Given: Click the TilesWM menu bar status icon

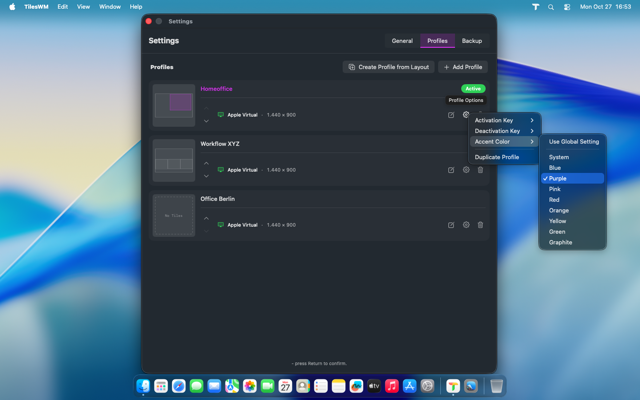Looking at the screenshot, I should (x=536, y=7).
